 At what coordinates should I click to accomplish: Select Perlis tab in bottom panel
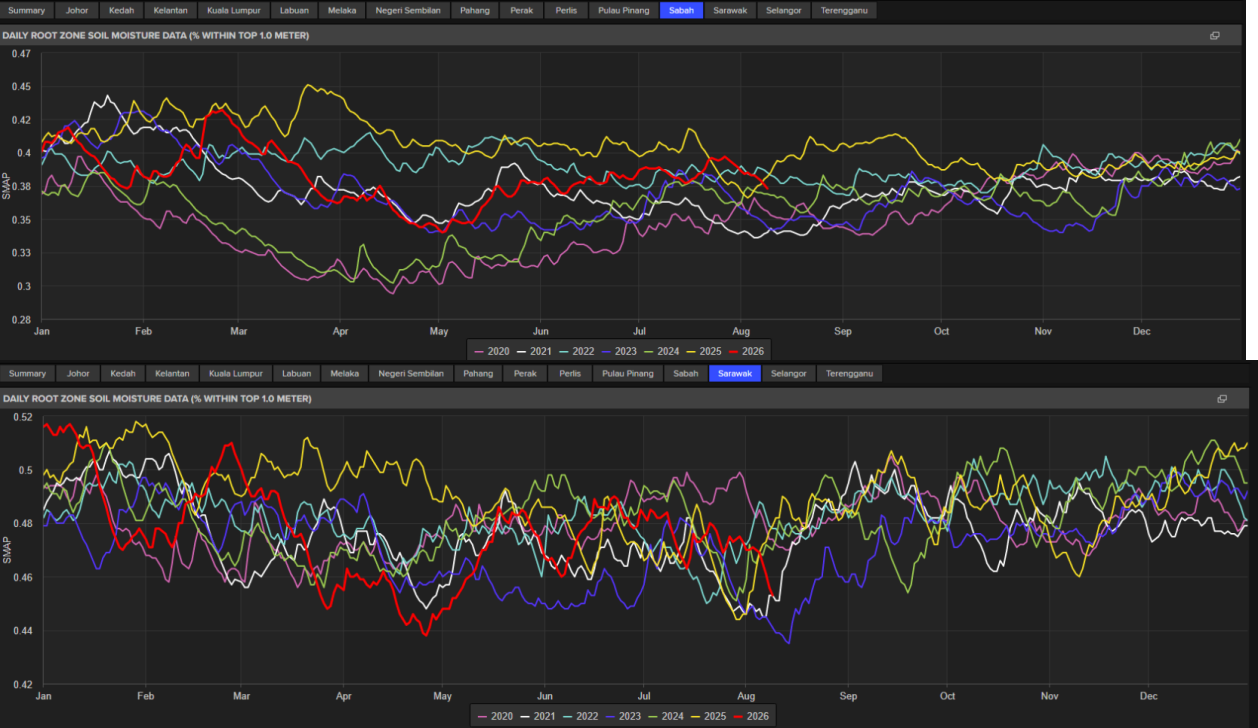coord(571,374)
